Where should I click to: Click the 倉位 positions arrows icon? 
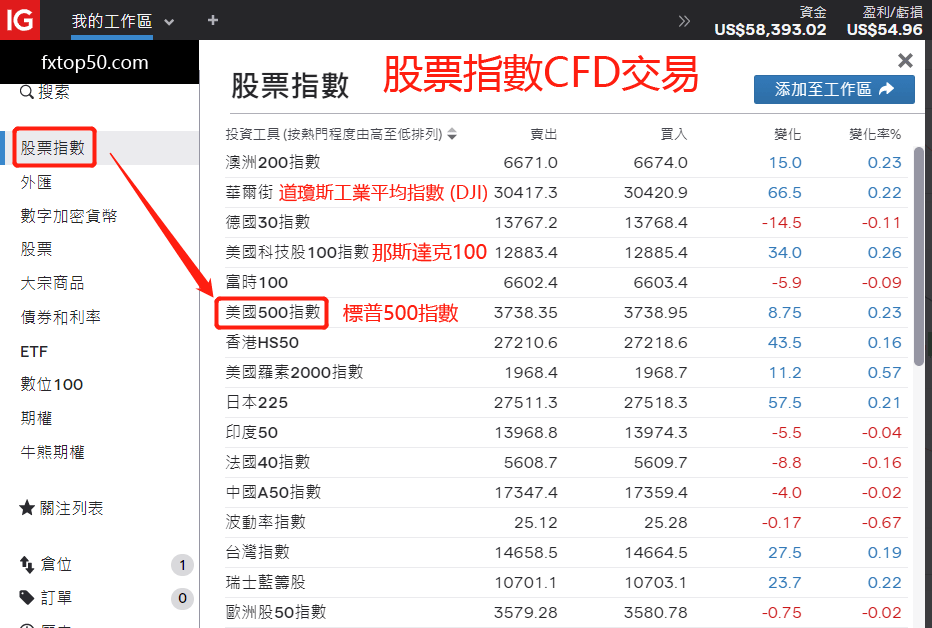coord(27,564)
